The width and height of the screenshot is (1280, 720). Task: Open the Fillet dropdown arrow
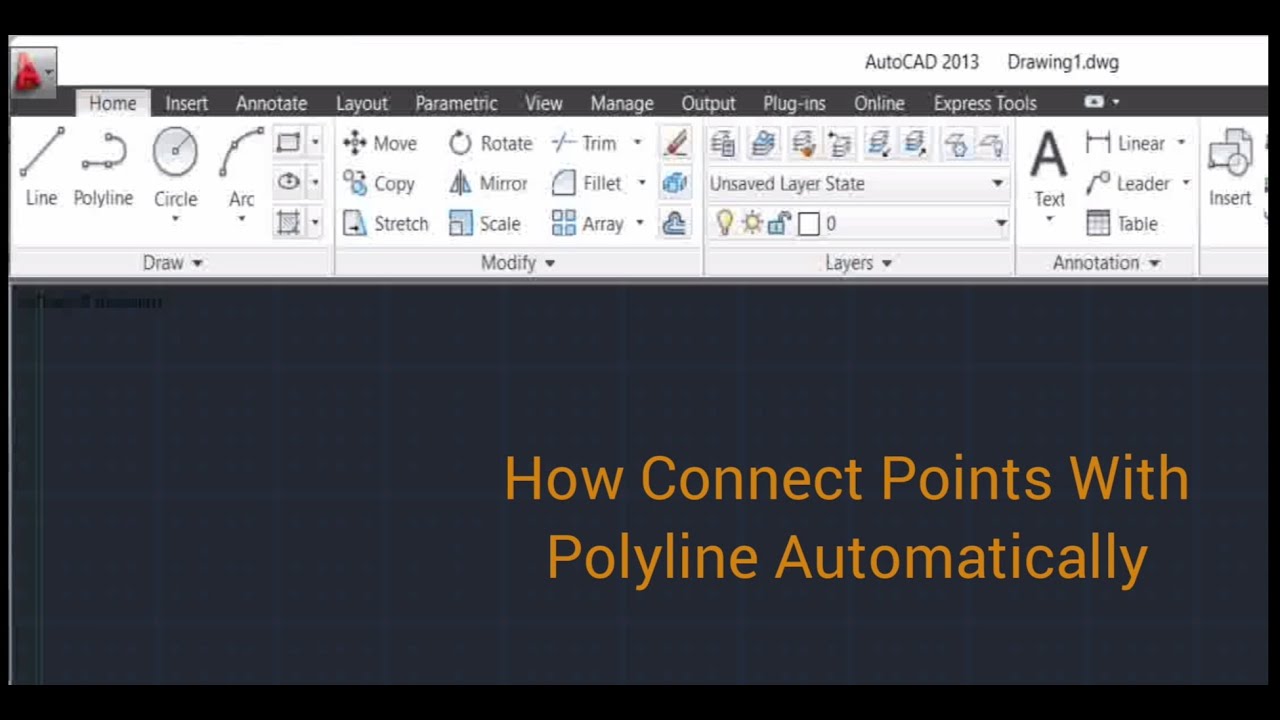click(x=641, y=183)
